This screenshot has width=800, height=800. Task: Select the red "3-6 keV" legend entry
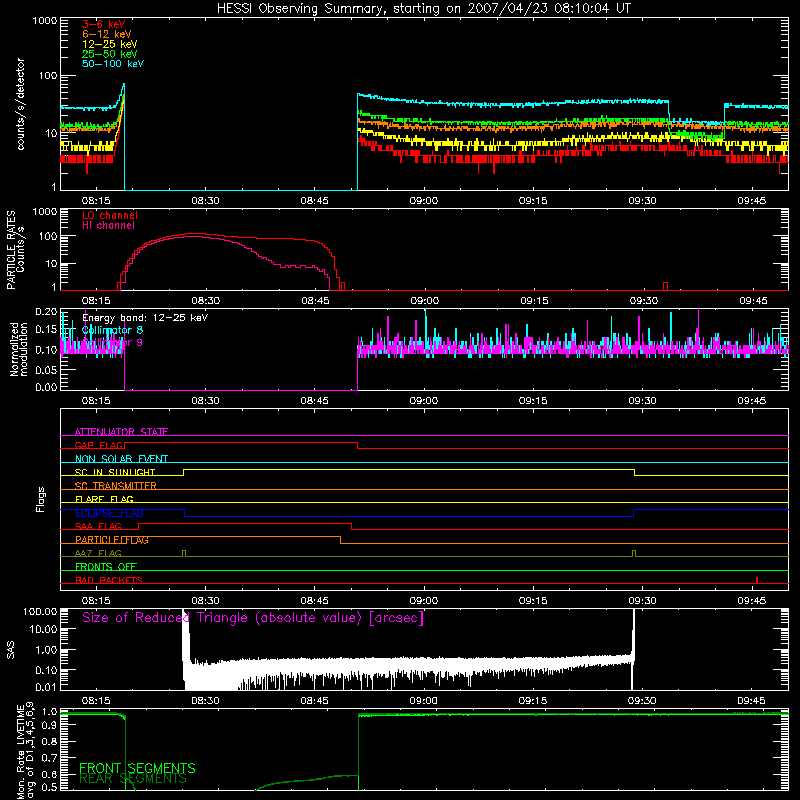104,24
